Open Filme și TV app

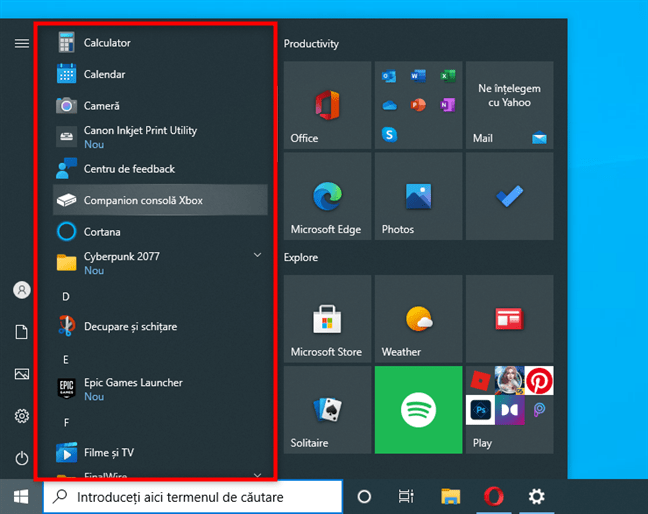(x=160, y=452)
